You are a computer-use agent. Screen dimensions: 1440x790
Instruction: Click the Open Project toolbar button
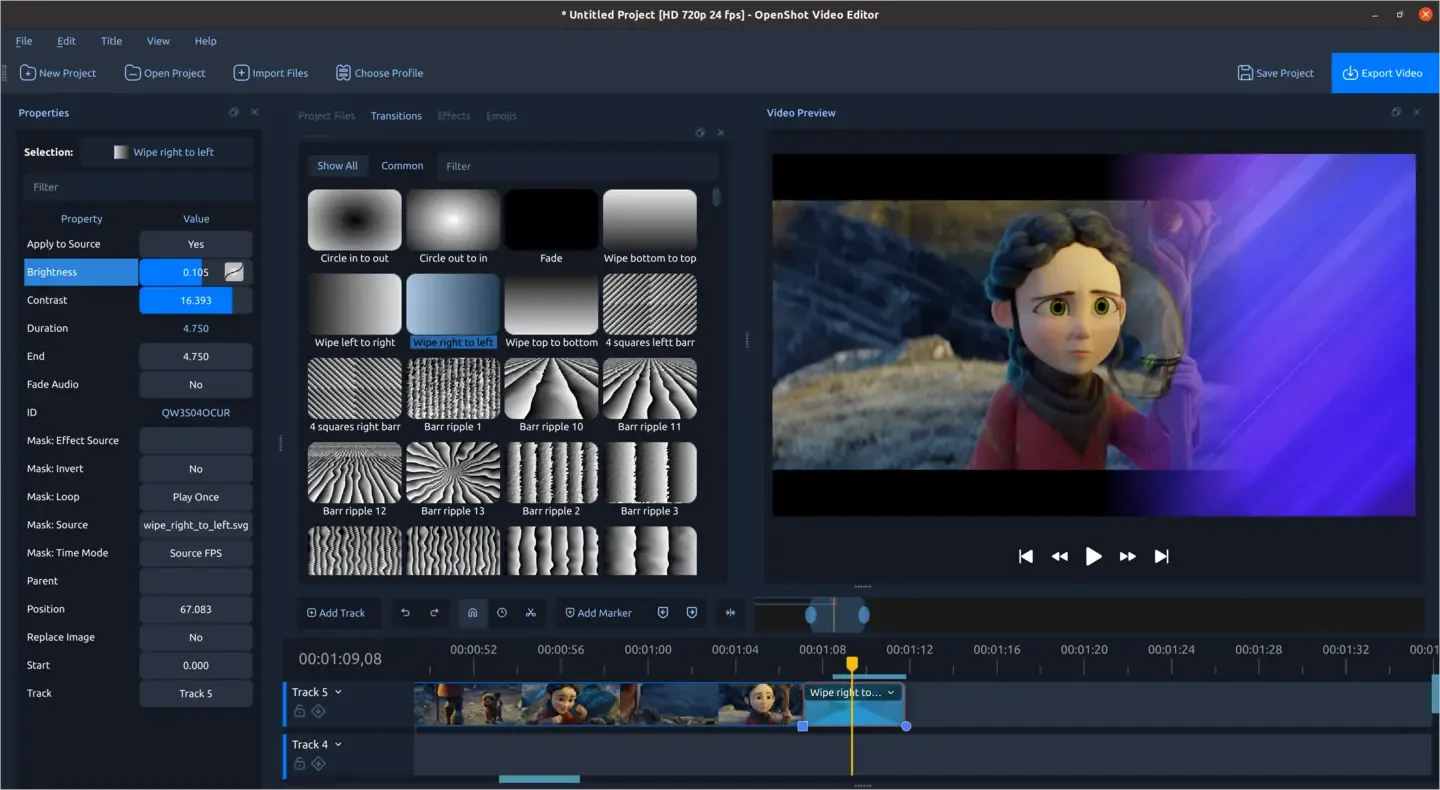click(x=165, y=73)
